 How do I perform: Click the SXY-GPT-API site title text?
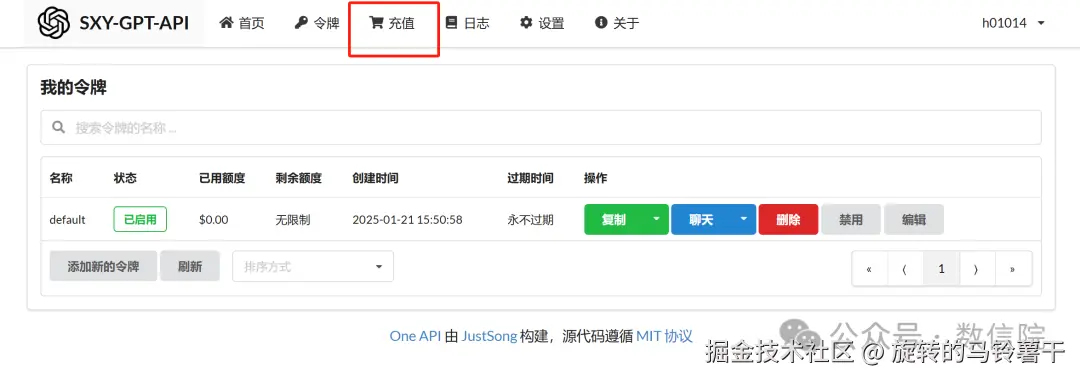[x=134, y=23]
